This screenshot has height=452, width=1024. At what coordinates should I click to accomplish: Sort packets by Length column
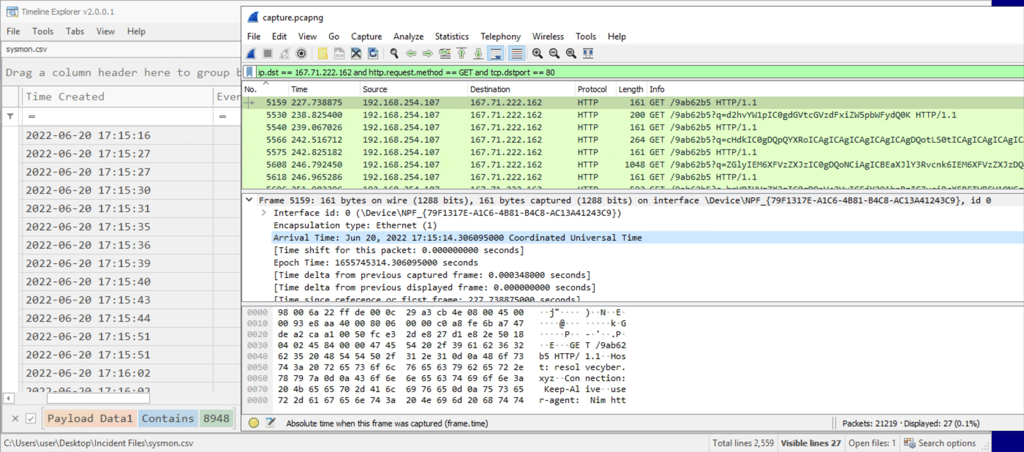tap(630, 89)
